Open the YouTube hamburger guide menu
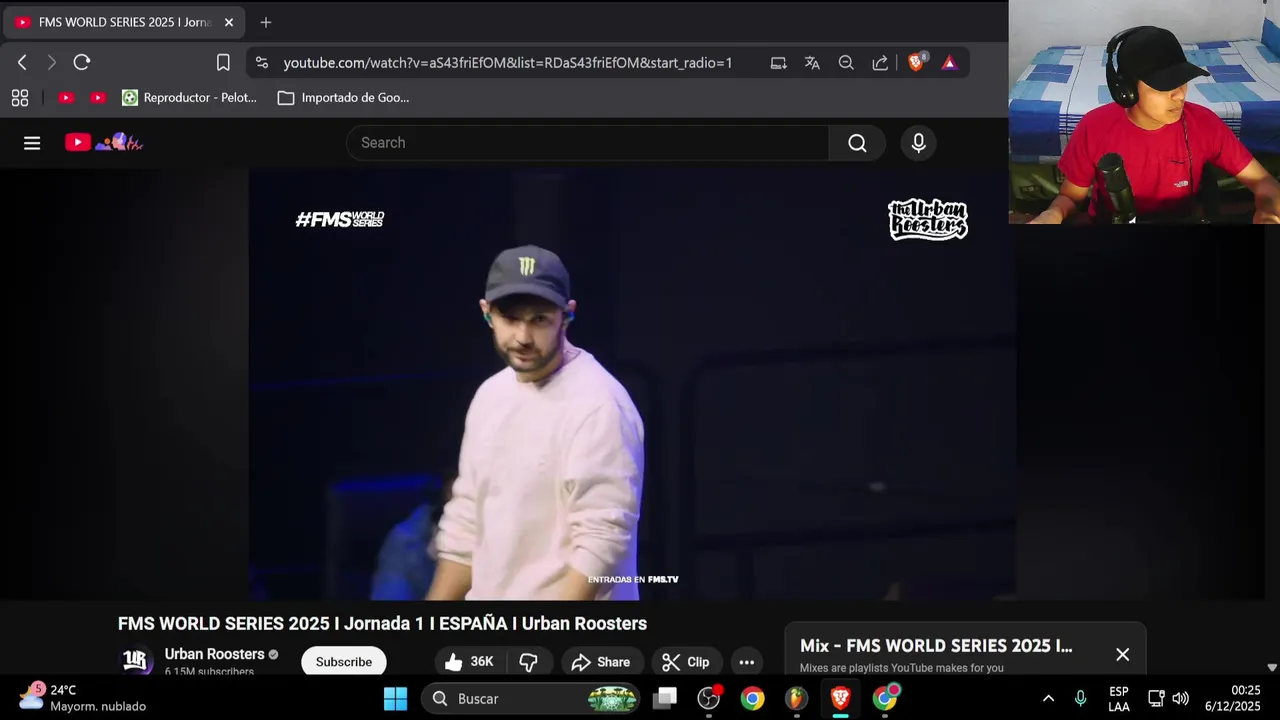The height and width of the screenshot is (720, 1280). tap(32, 143)
